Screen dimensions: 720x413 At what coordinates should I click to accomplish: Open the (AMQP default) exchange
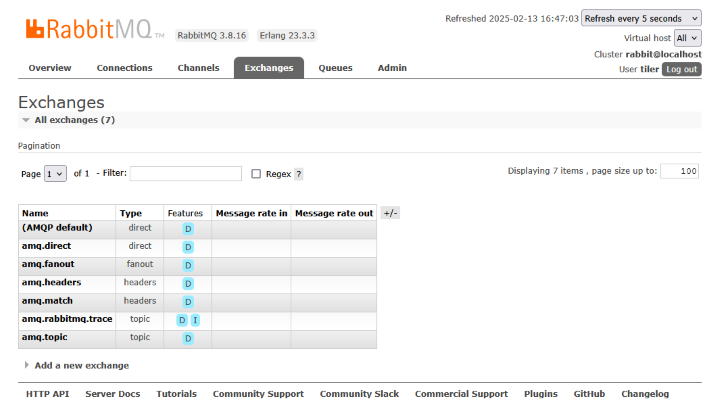click(x=57, y=228)
